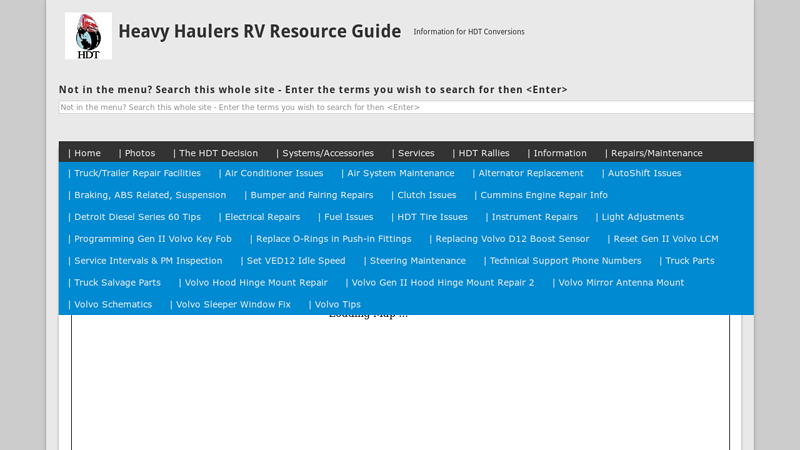800x450 pixels.
Task: Open the HDT Rallies menu item
Action: (x=482, y=153)
